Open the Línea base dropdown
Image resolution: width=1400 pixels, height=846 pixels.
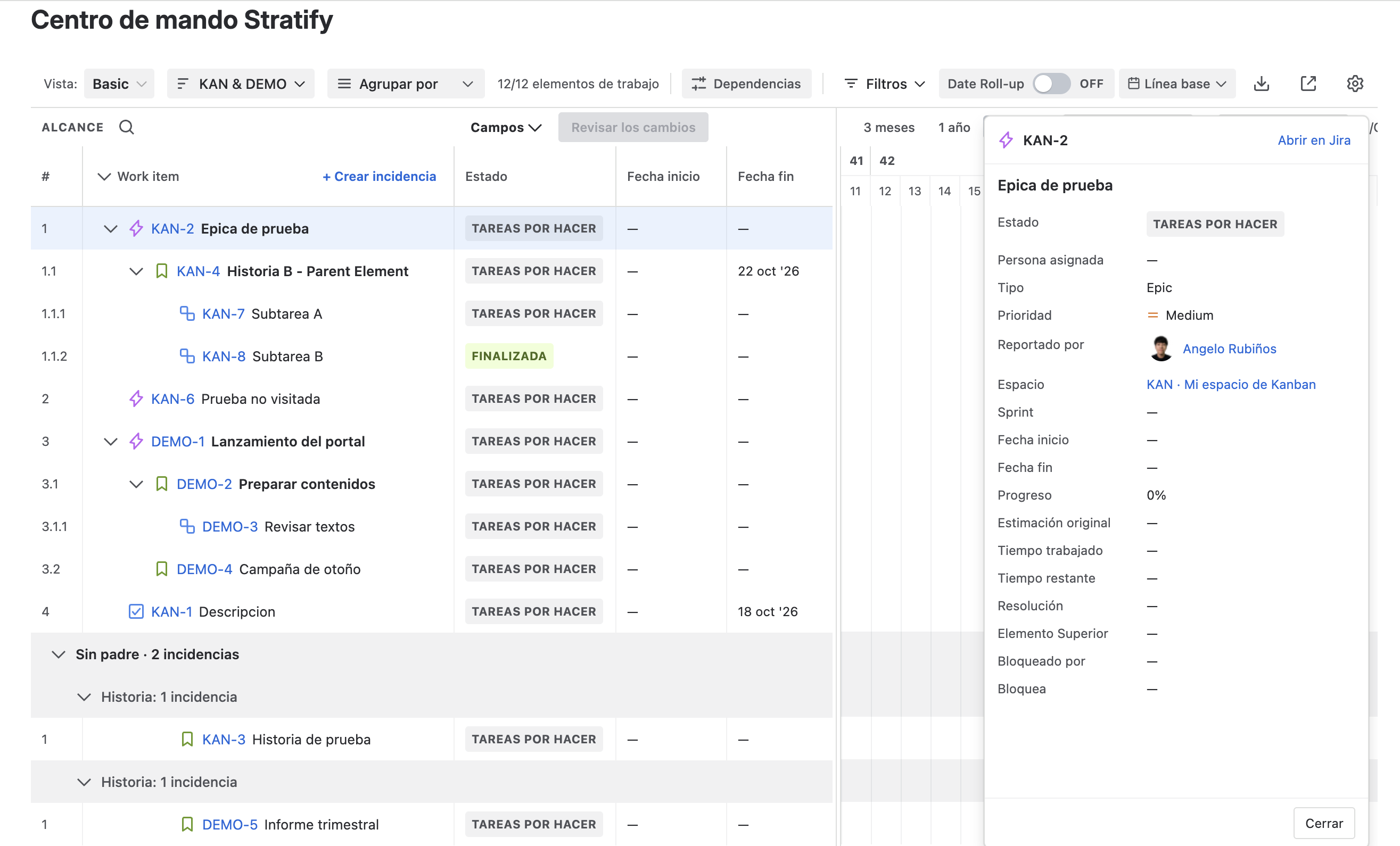1177,84
